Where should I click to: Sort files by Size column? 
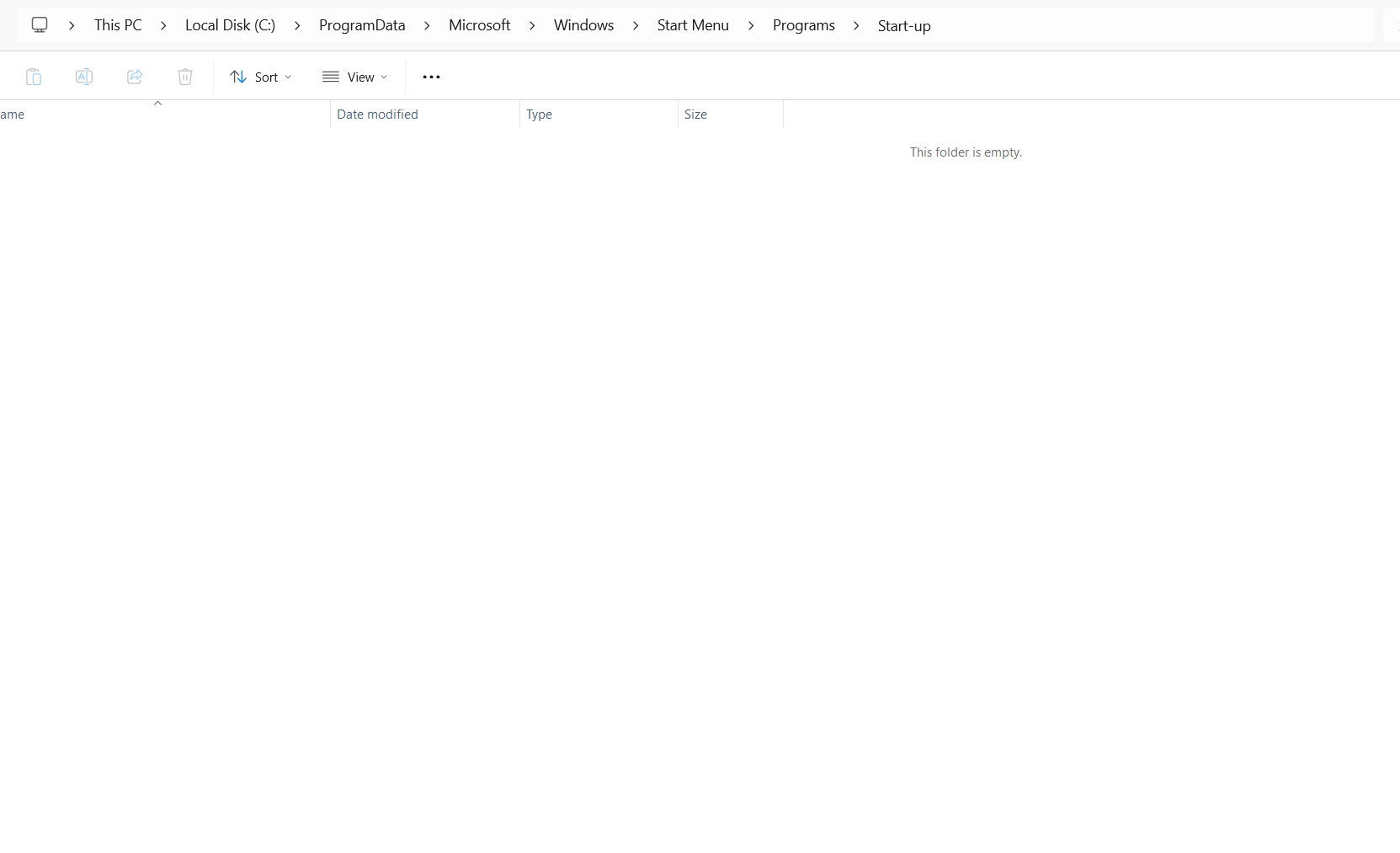[x=696, y=115]
